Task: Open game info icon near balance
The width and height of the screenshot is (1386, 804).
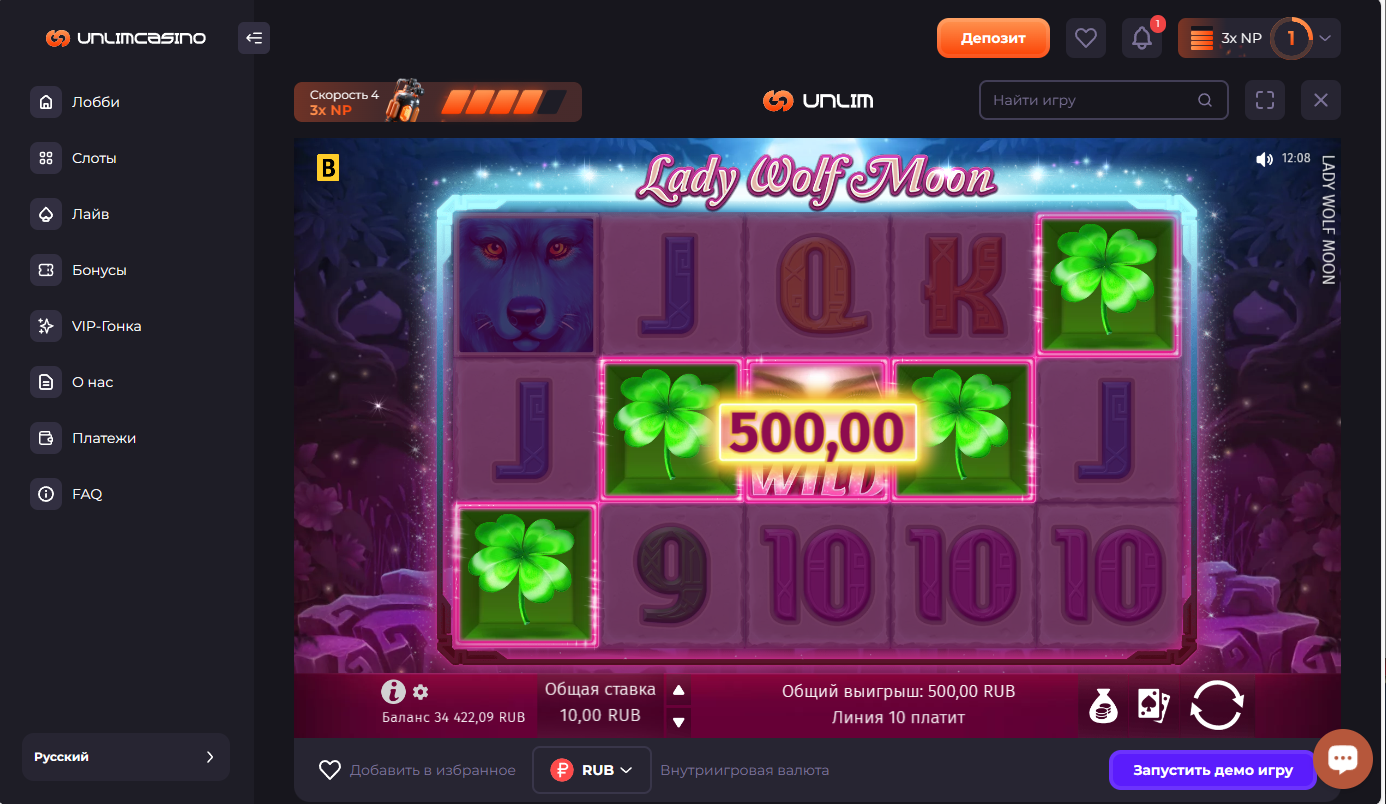Action: coord(394,692)
